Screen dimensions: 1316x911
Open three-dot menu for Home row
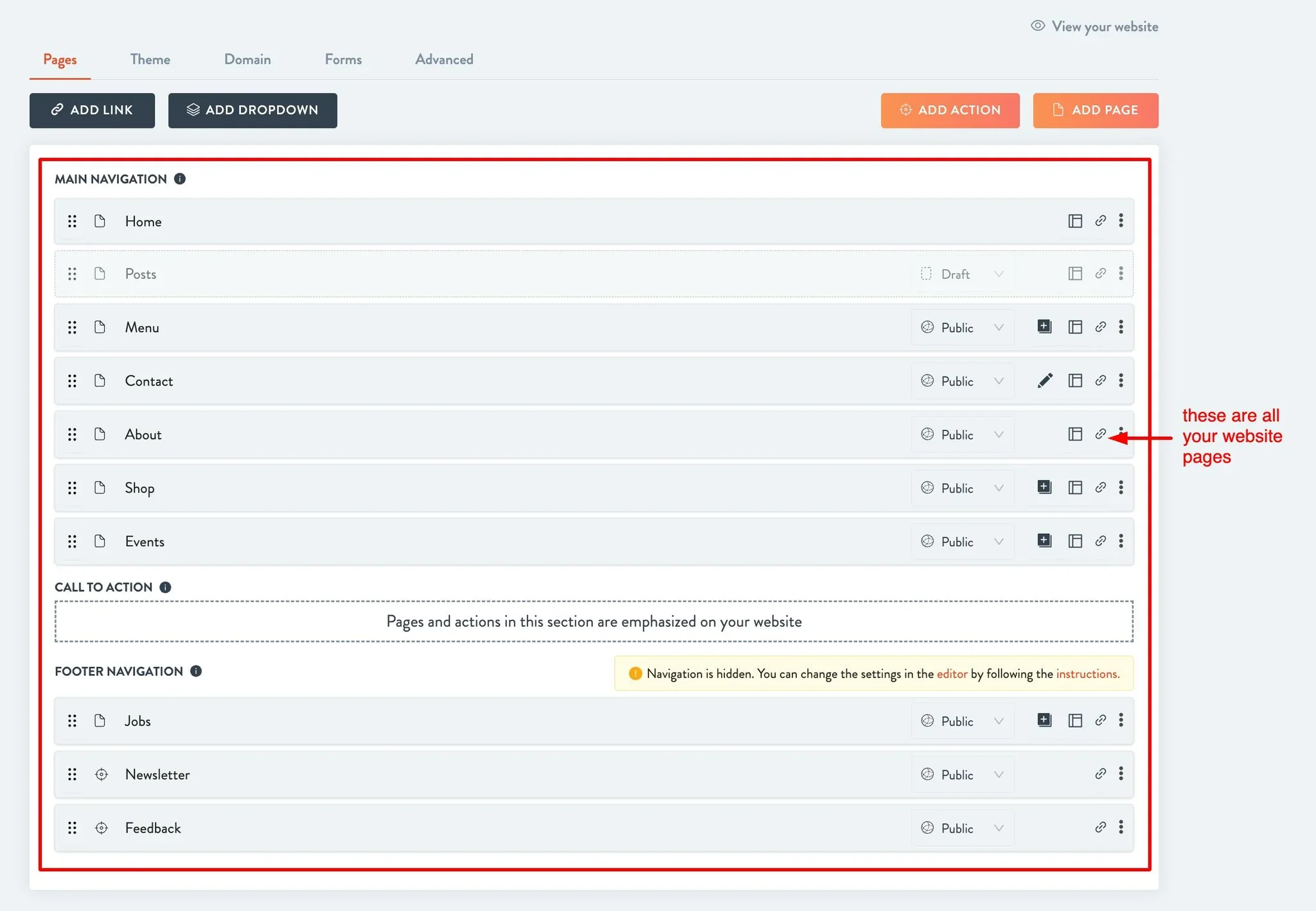(1121, 220)
